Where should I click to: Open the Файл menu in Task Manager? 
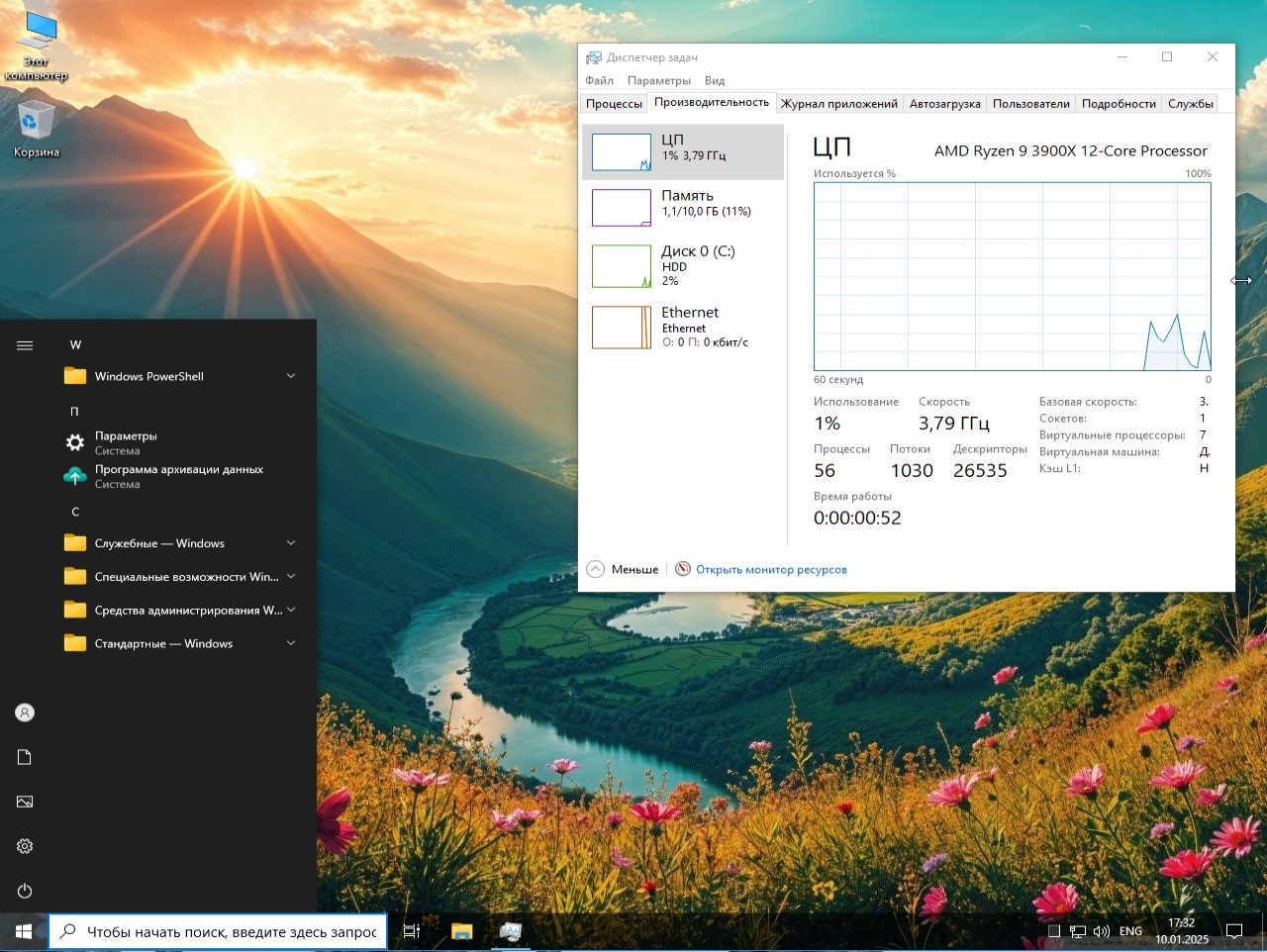click(599, 80)
